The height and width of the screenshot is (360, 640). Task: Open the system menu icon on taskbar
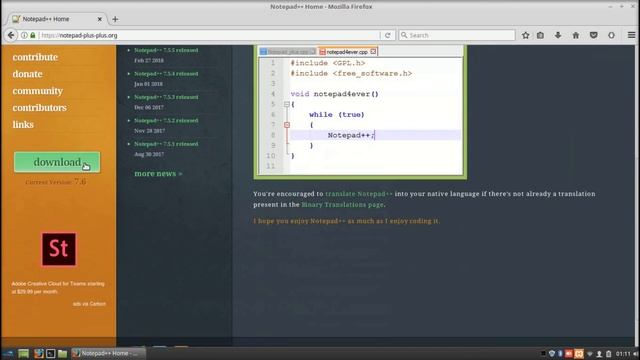pyautogui.click(x=8, y=353)
